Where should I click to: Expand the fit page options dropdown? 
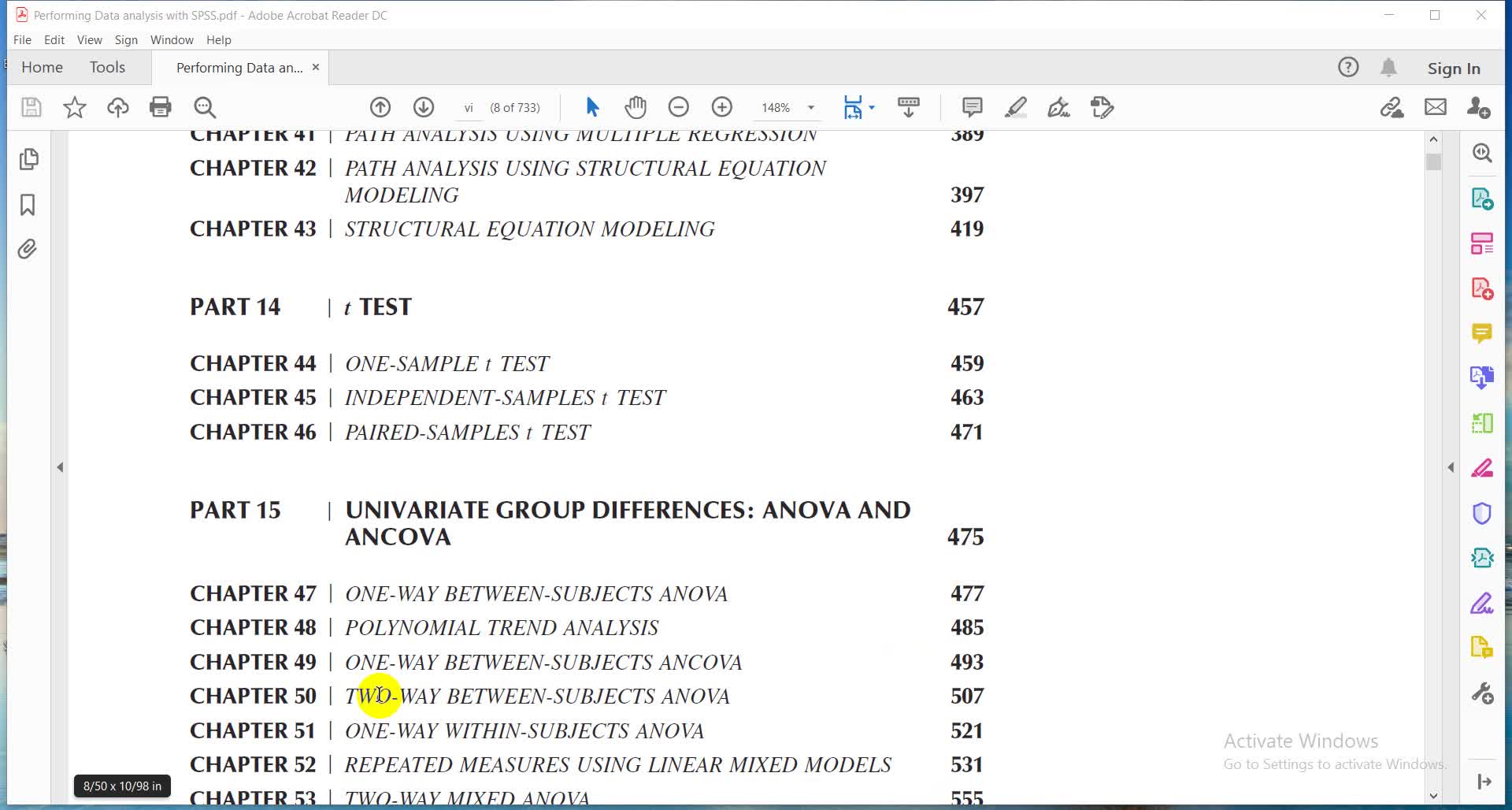pyautogui.click(x=872, y=107)
